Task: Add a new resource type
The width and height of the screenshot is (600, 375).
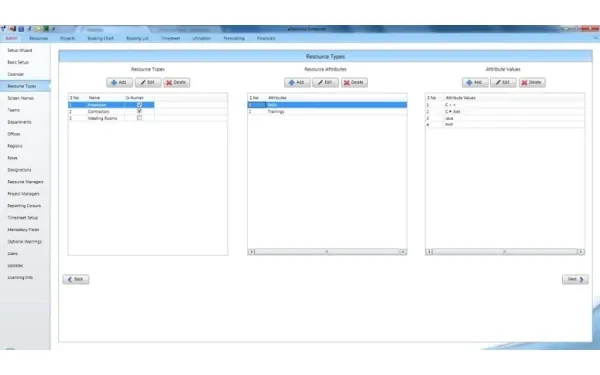Action: click(x=119, y=82)
